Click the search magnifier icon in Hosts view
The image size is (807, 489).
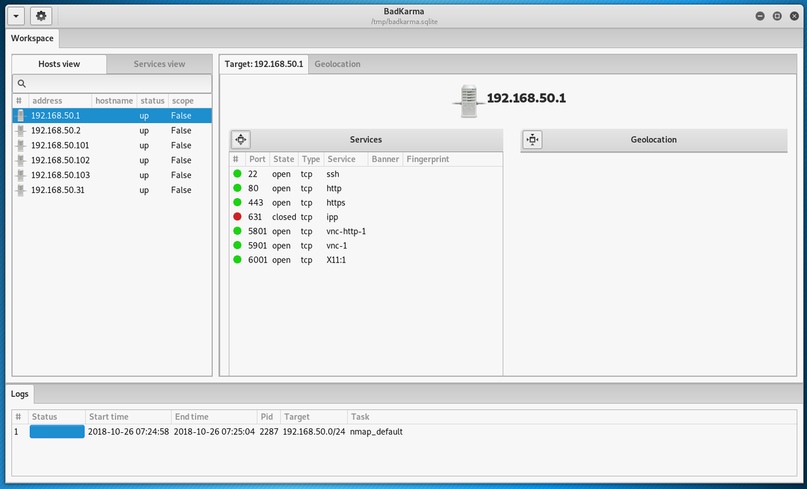21,84
